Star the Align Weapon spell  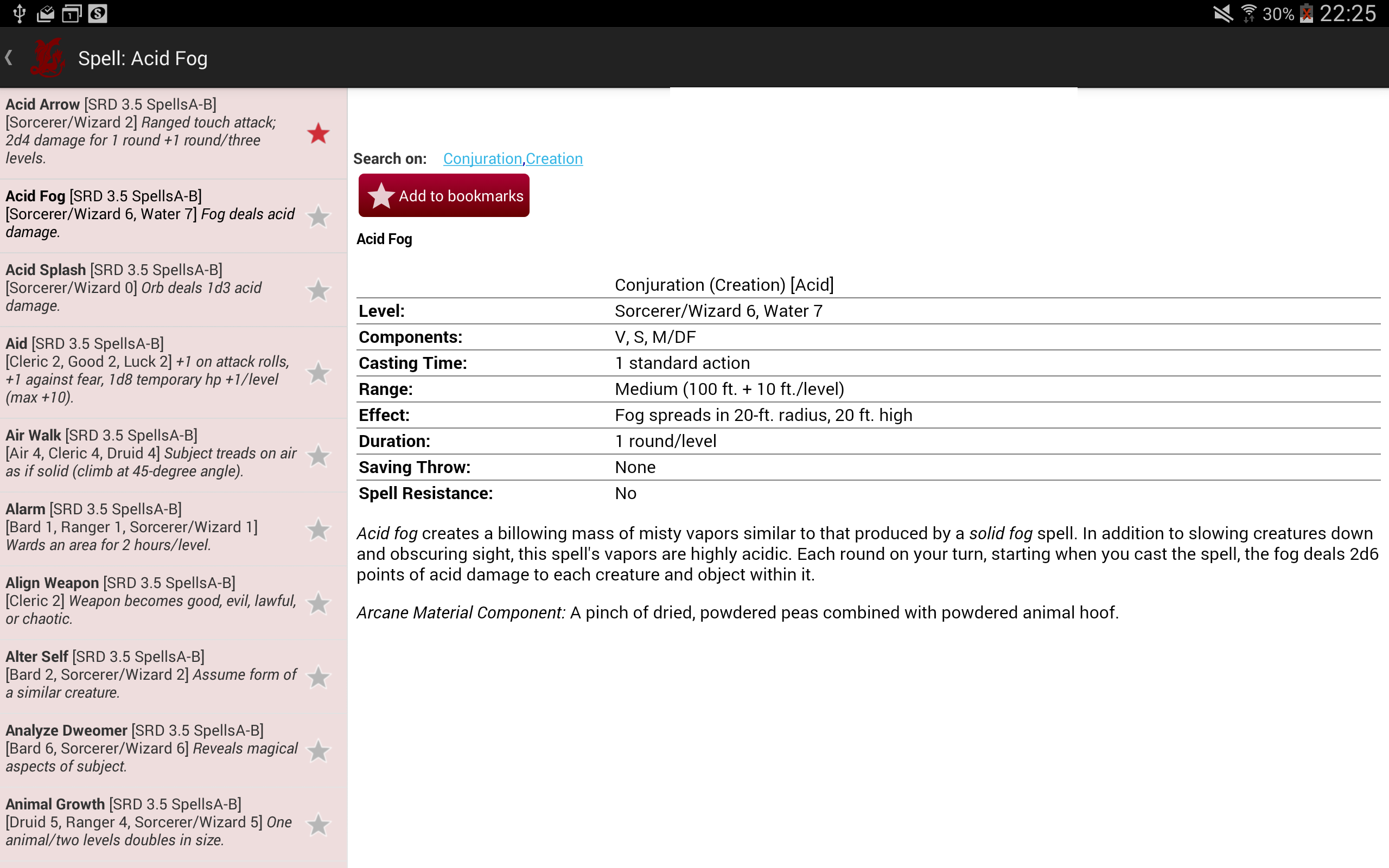click(318, 603)
